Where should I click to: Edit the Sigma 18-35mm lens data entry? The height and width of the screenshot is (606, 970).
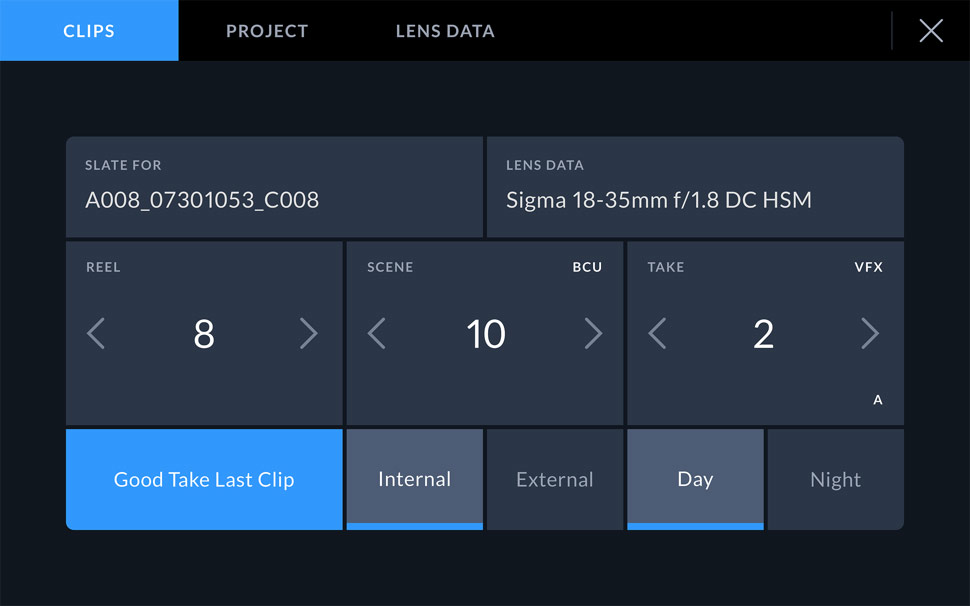coord(657,199)
